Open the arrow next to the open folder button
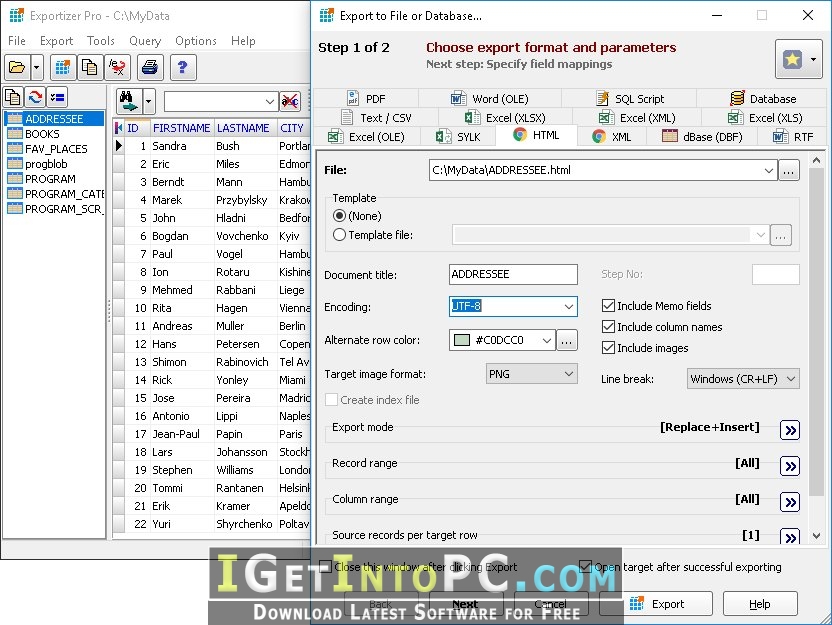This screenshot has height=625, width=832. coord(37,67)
